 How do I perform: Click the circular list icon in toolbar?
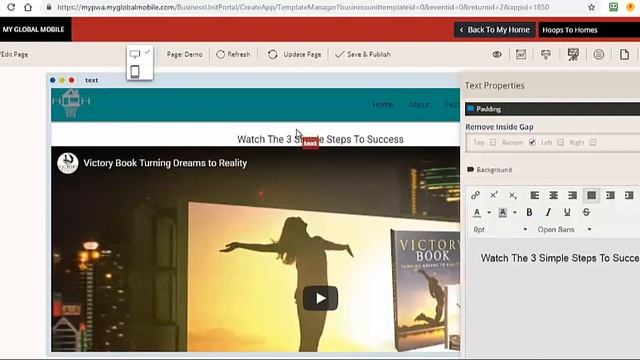599,54
